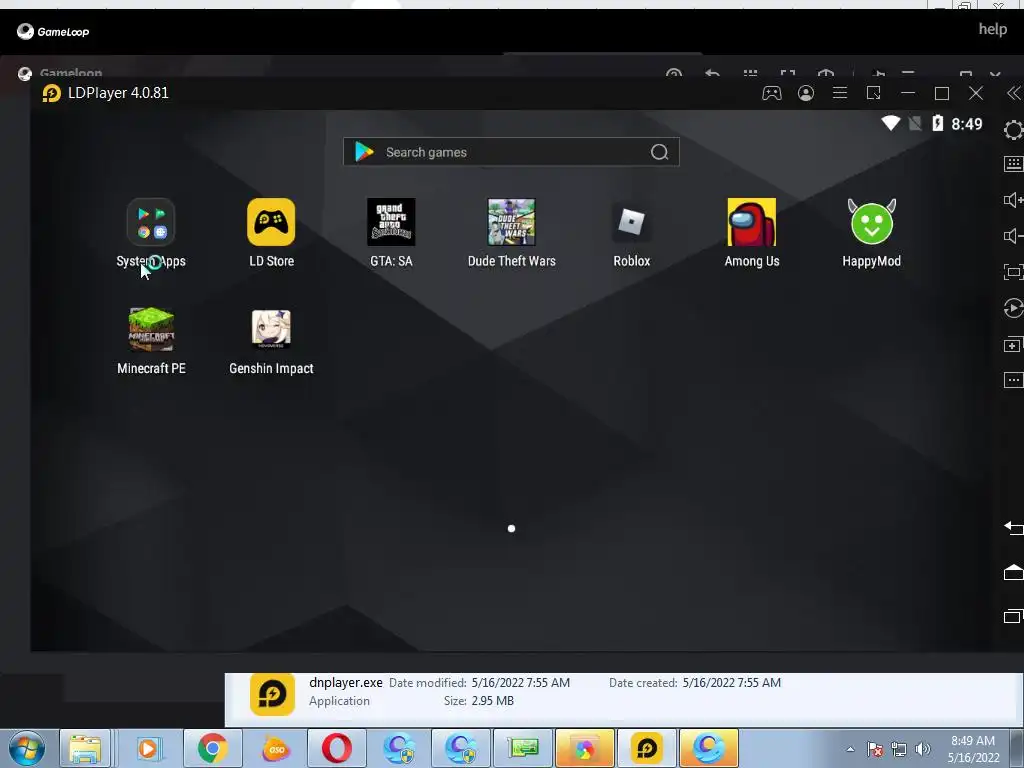Click the system tray volume speaker icon

click(923, 749)
